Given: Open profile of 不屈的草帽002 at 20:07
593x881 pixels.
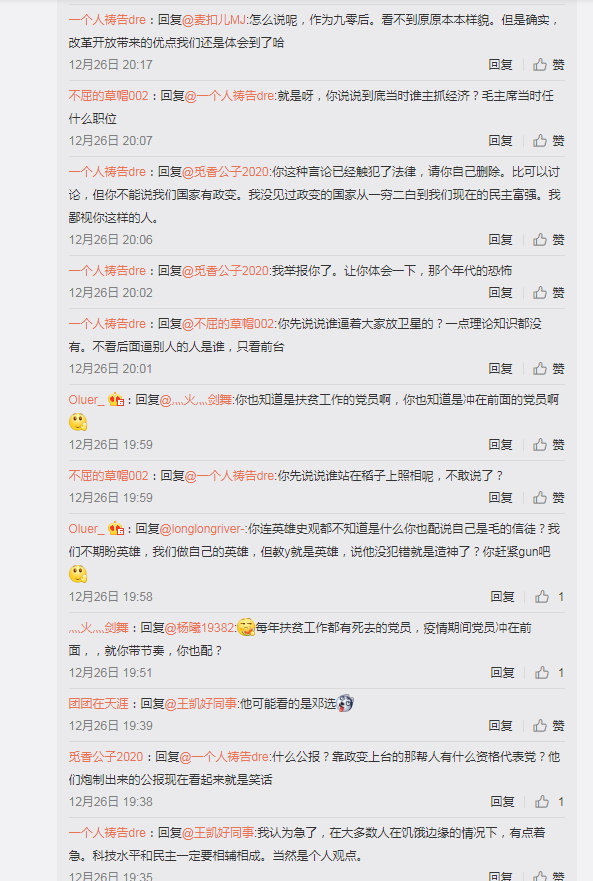Looking at the screenshot, I should [108, 96].
